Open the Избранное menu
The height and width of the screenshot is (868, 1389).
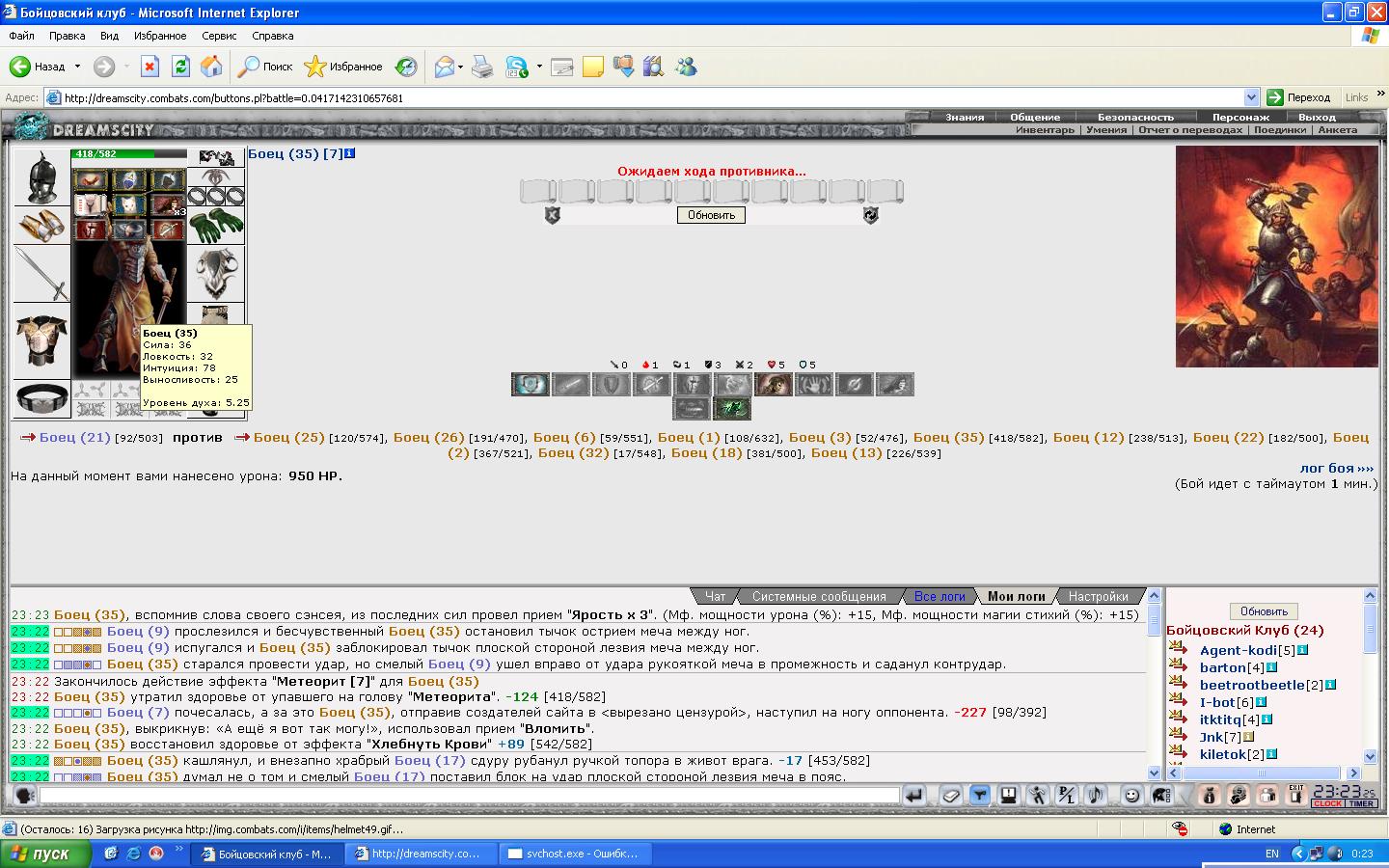pos(160,36)
